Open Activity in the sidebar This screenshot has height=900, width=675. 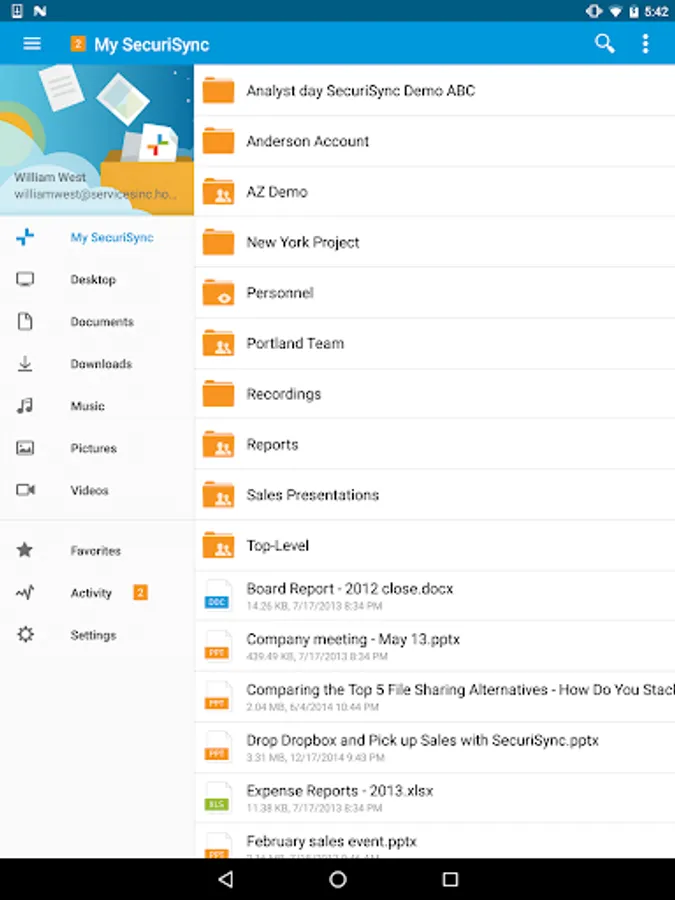coord(97,592)
